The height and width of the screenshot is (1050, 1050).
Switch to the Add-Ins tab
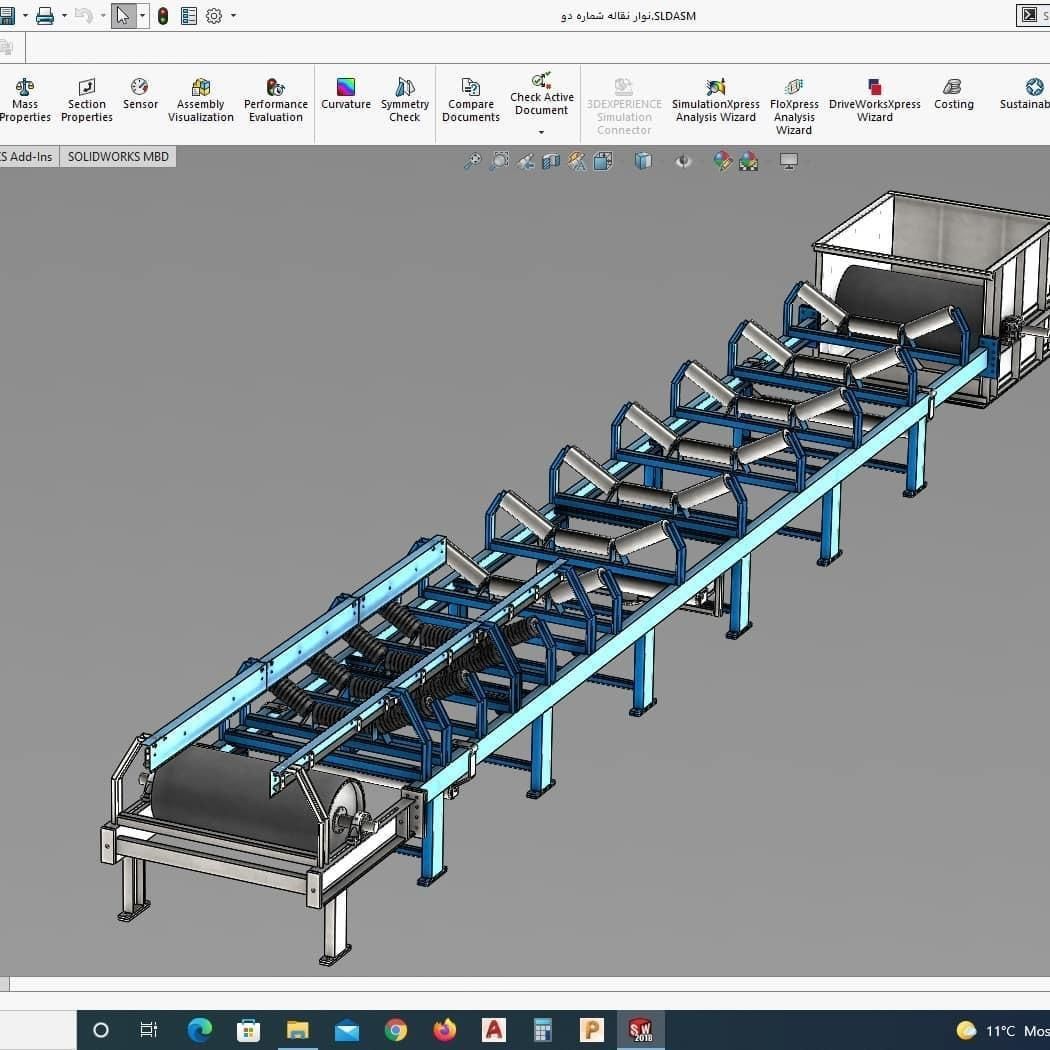point(29,157)
